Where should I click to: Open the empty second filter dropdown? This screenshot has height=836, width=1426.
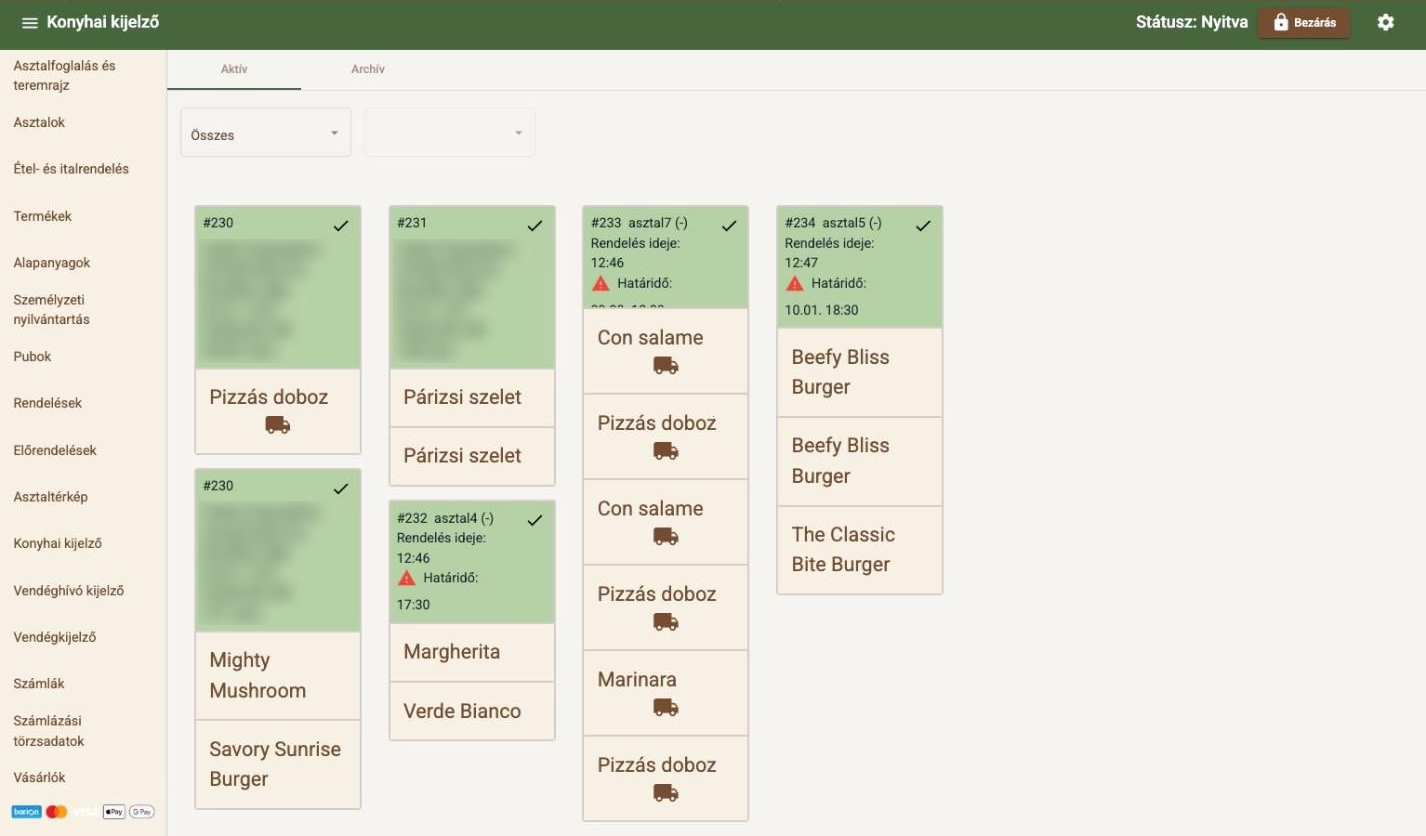[450, 133]
